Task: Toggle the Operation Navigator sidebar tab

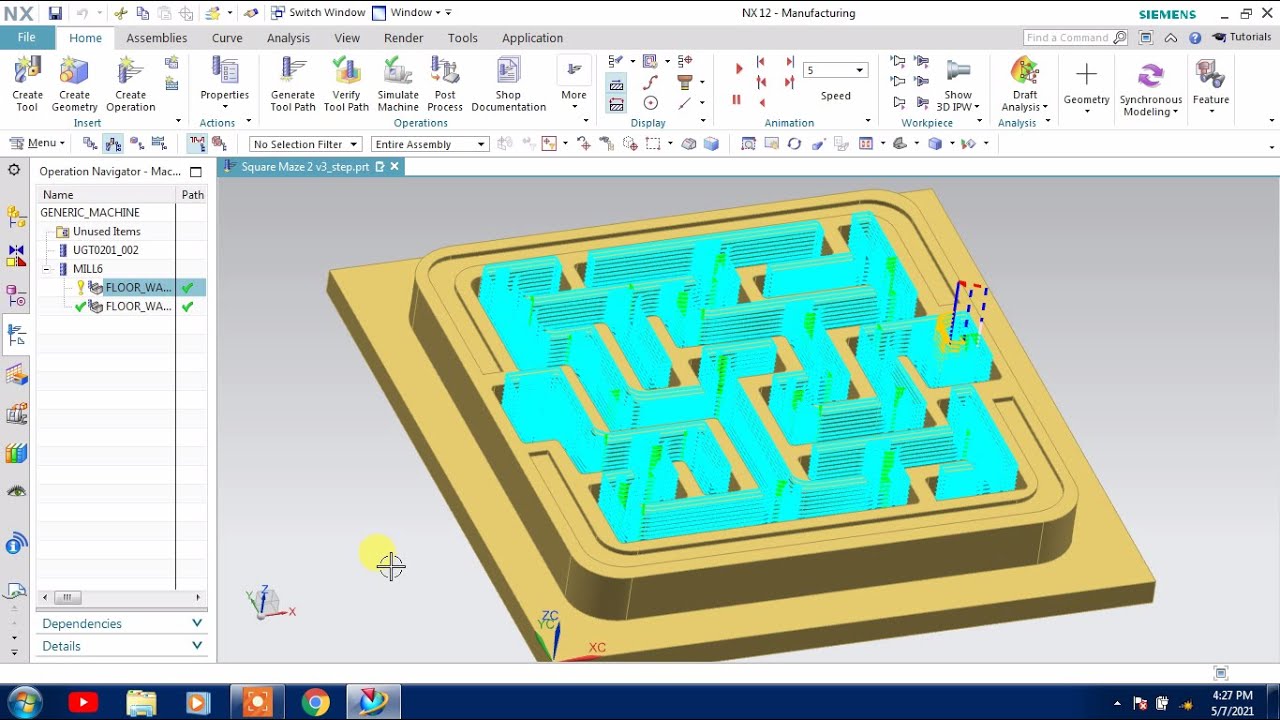Action: coord(16,335)
